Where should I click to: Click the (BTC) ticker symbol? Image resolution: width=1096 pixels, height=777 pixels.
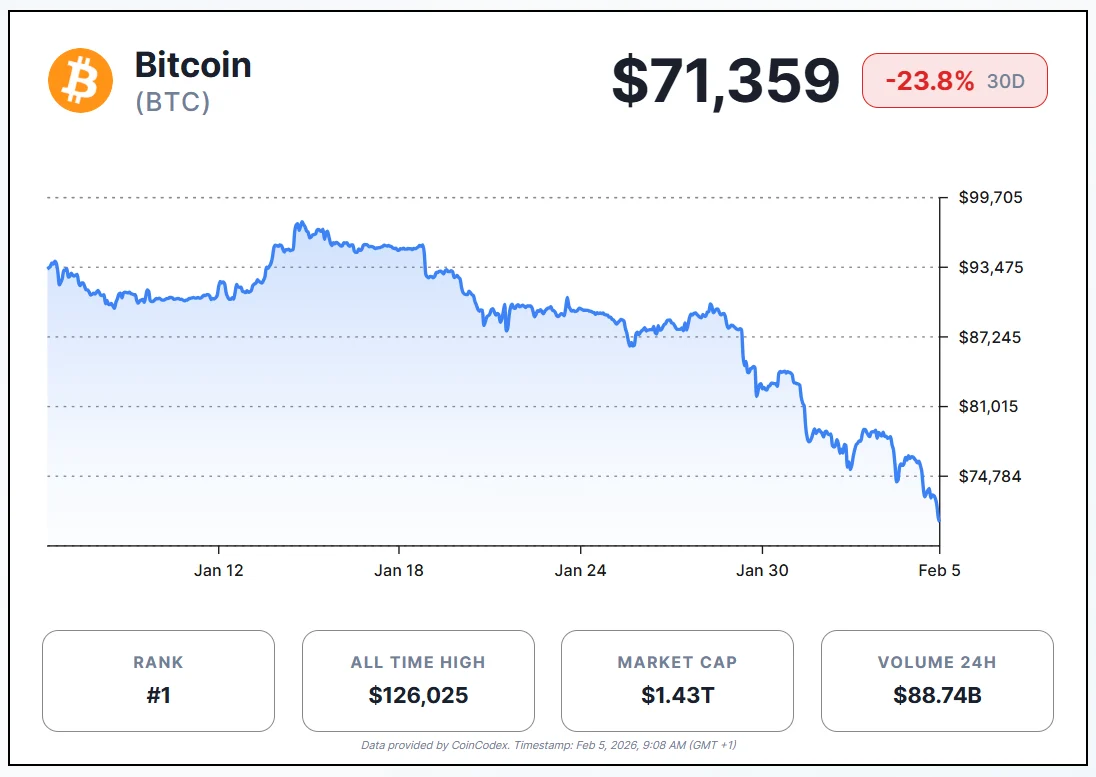pos(173,102)
